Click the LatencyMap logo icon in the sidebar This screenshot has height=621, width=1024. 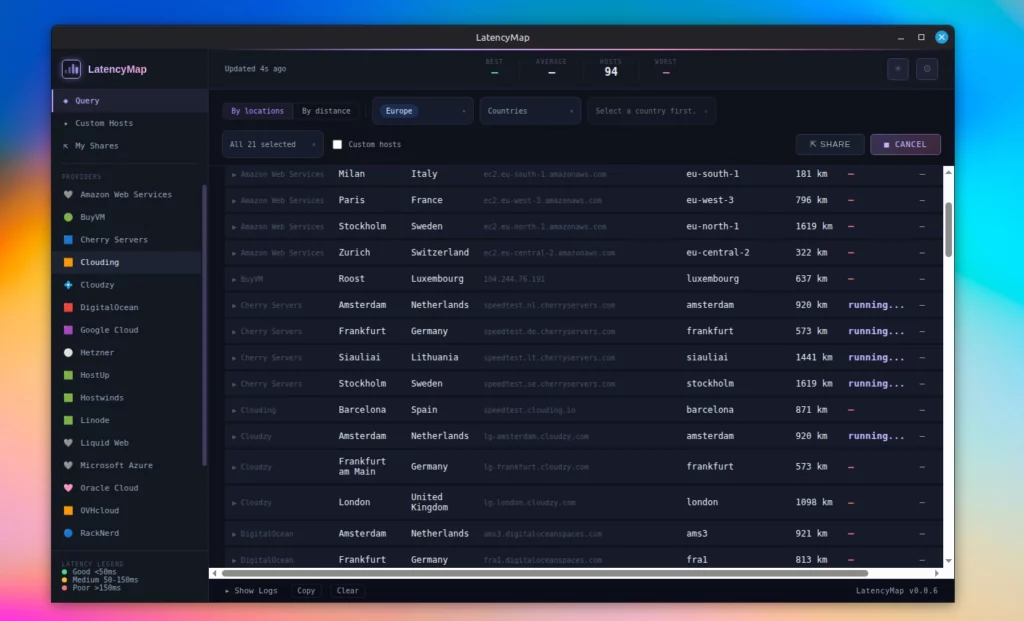tap(71, 69)
